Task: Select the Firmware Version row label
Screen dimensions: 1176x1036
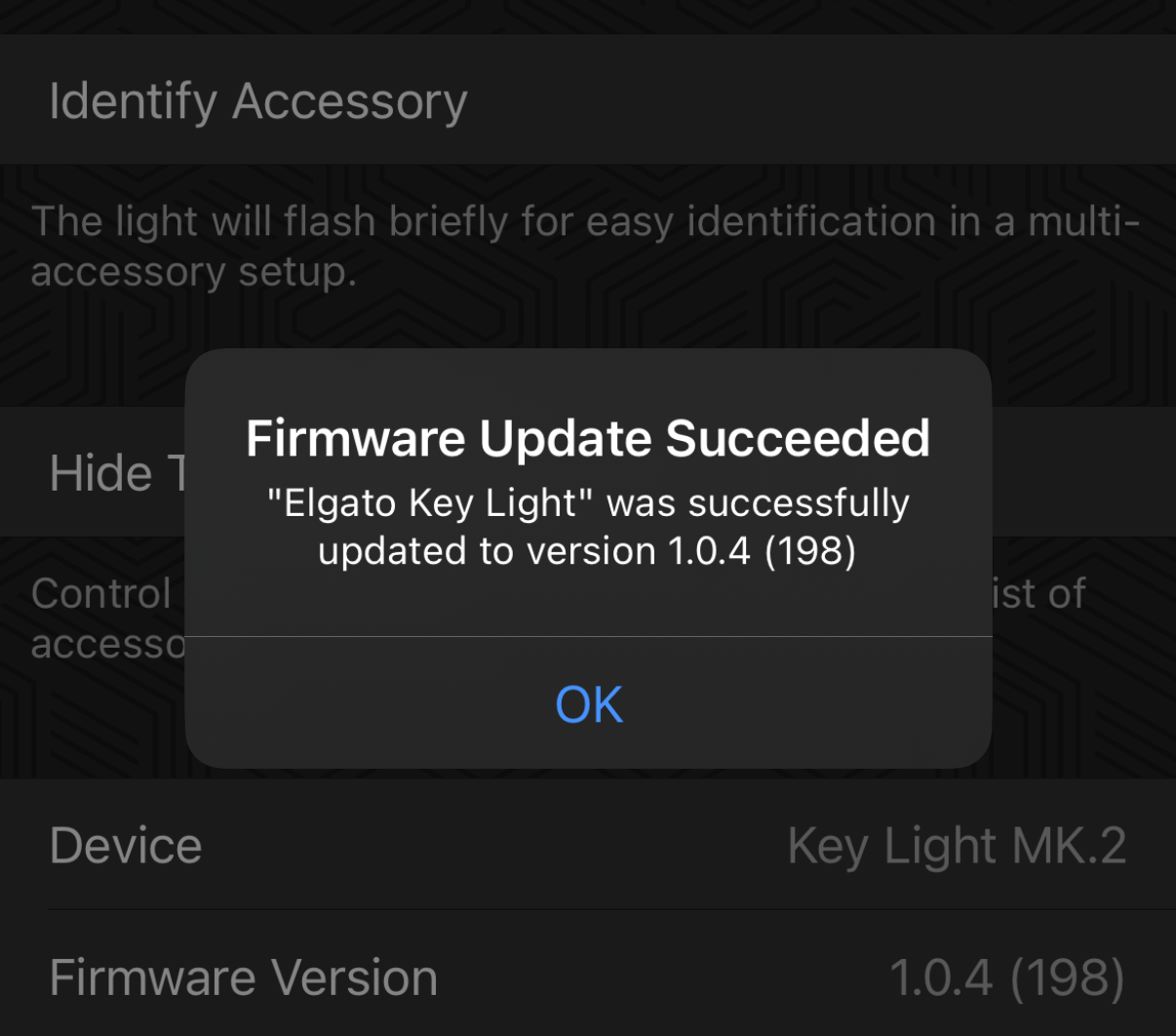Action: tap(244, 977)
